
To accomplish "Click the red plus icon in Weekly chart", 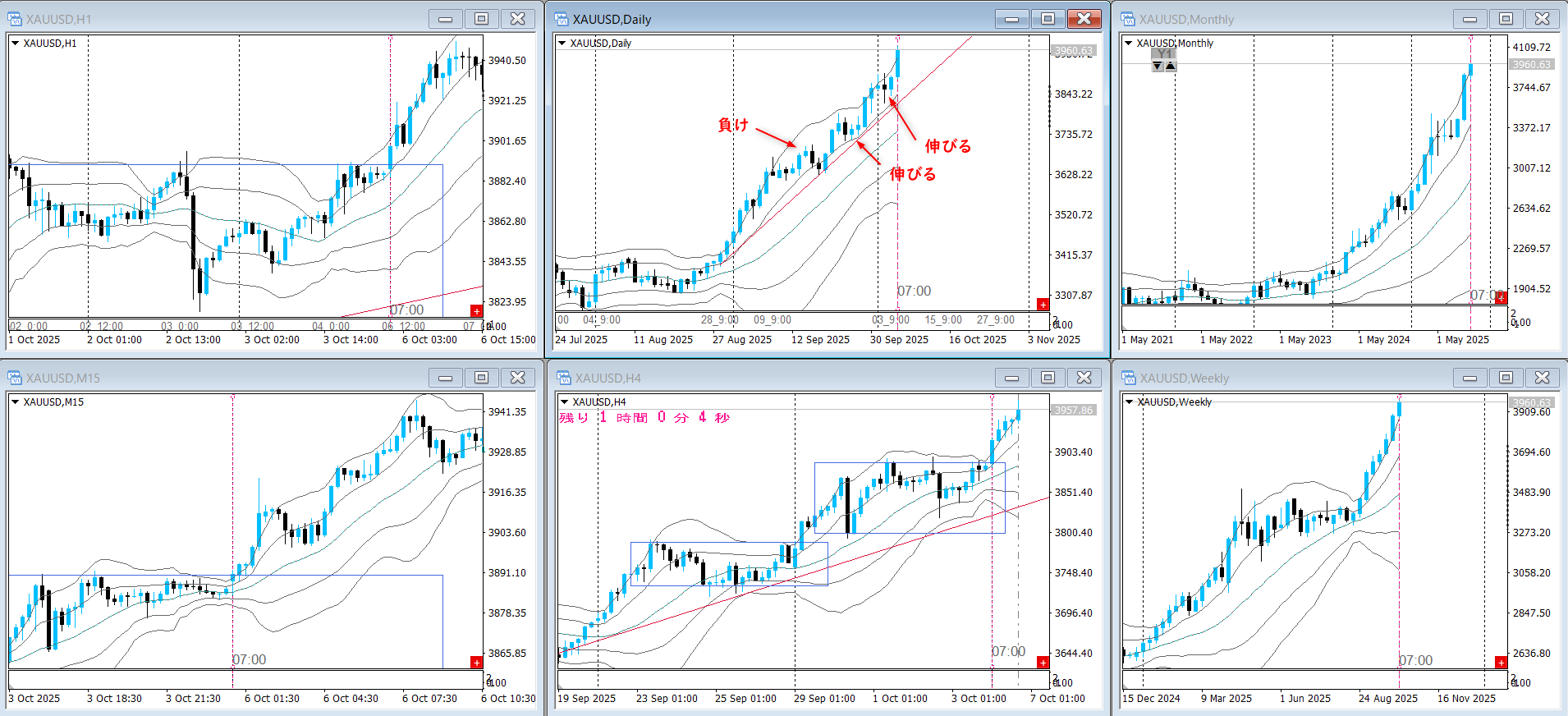I will click(1501, 663).
